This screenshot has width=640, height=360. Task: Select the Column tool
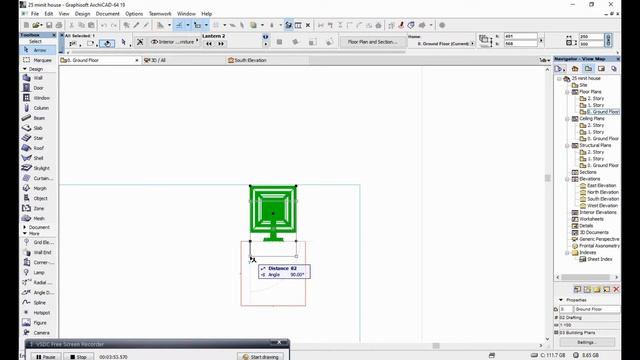tap(38, 108)
